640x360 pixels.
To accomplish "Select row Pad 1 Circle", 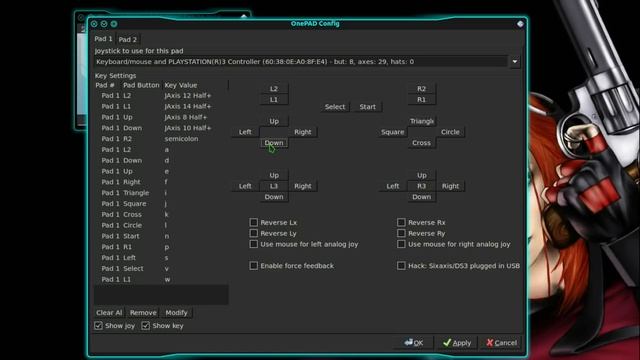I will 161,225.
